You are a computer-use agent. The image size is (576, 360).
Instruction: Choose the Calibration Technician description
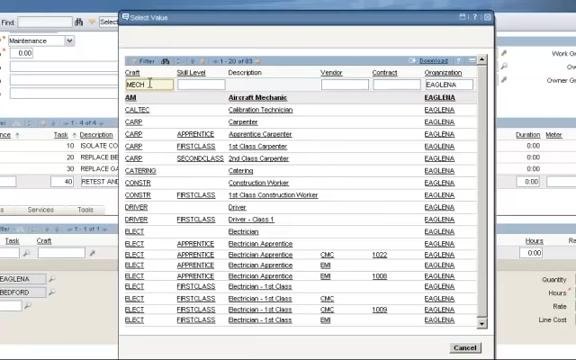point(260,110)
